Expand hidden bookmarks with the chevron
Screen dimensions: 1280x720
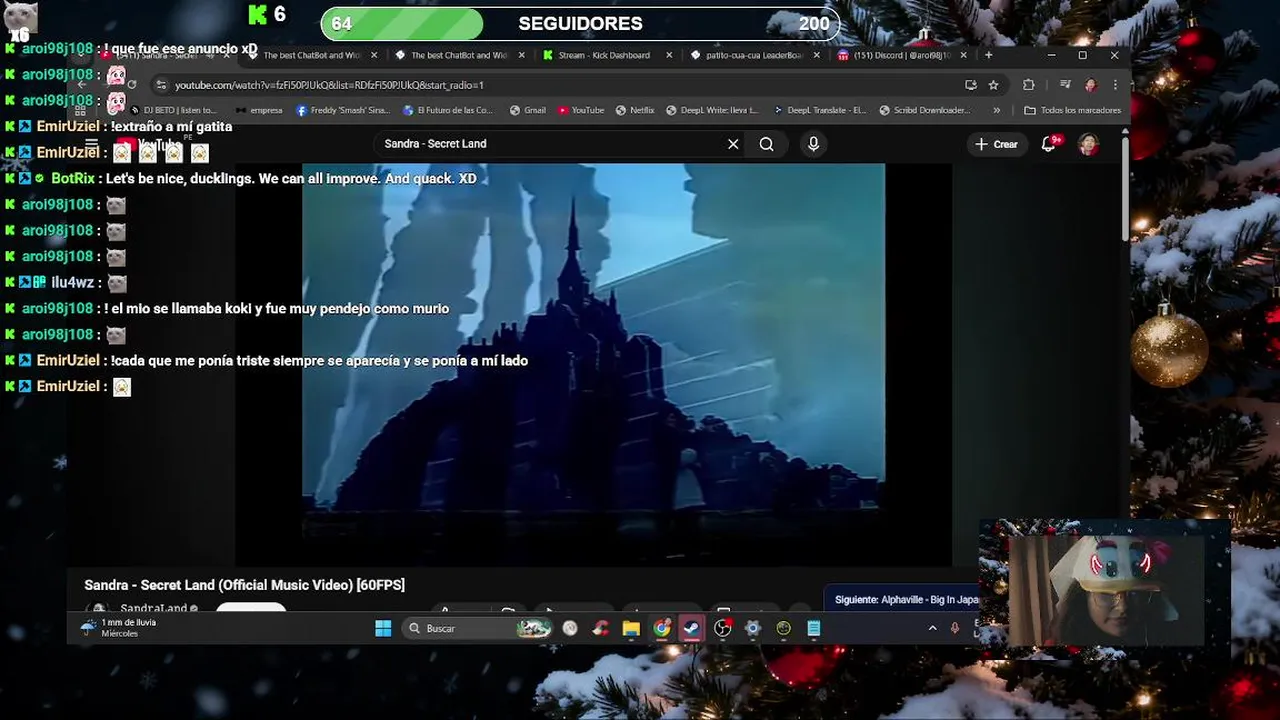[996, 110]
